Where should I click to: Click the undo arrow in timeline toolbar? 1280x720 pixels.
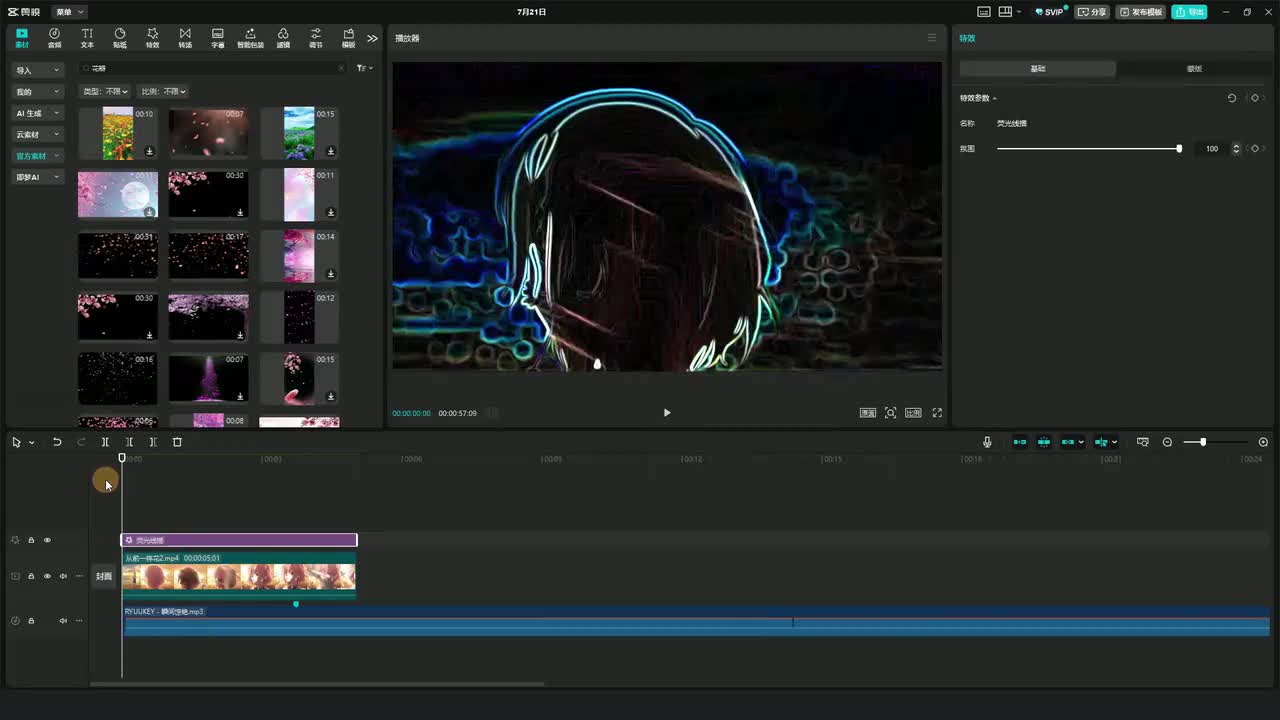57,442
